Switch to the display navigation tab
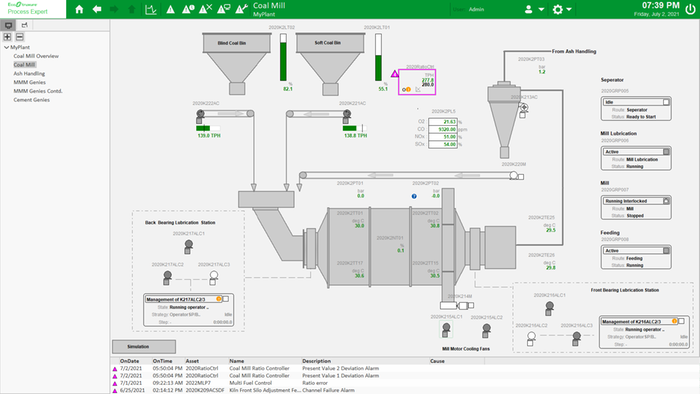The width and height of the screenshot is (700, 394). [8, 25]
